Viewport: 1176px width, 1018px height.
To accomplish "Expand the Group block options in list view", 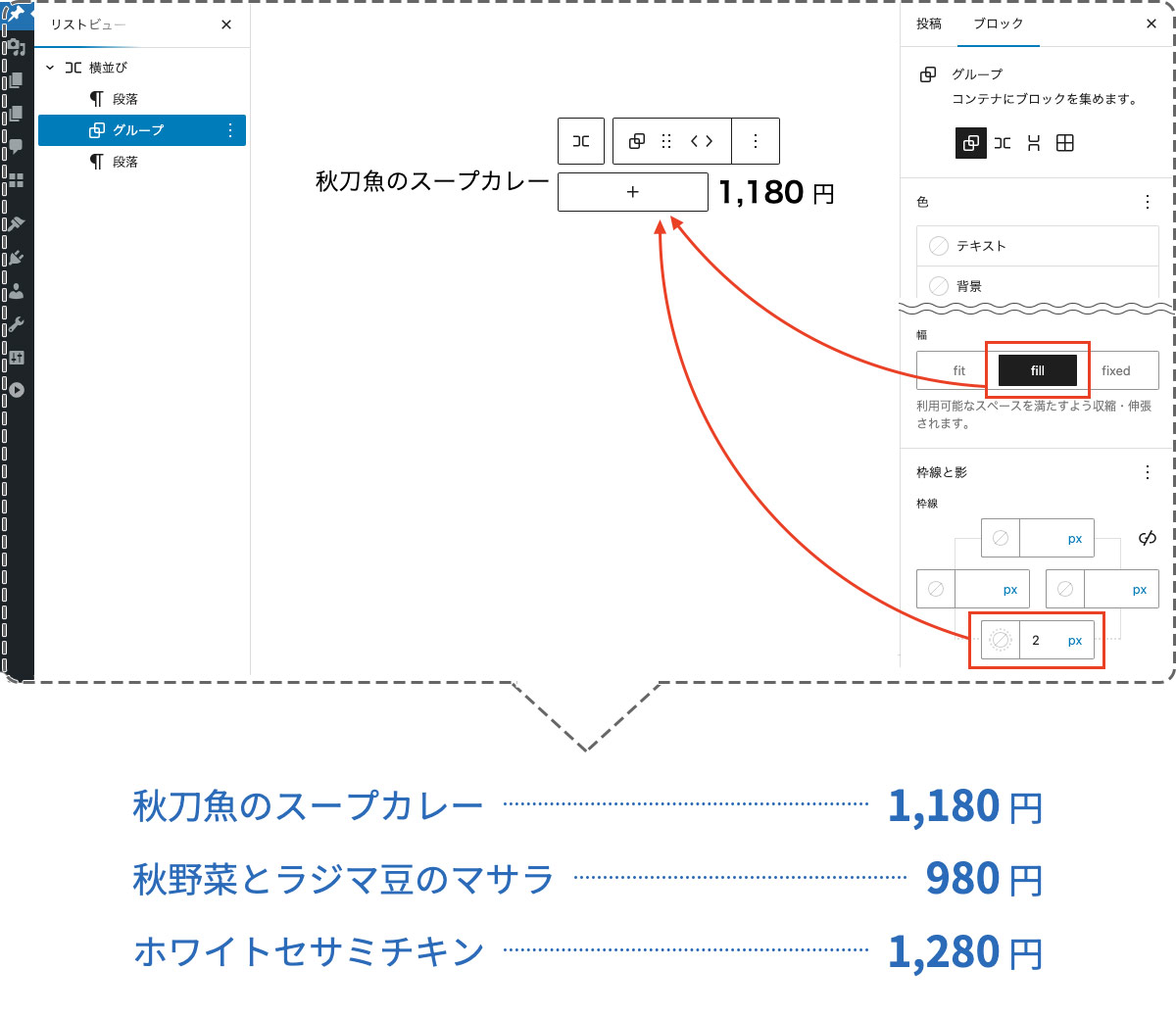I will point(229,129).
